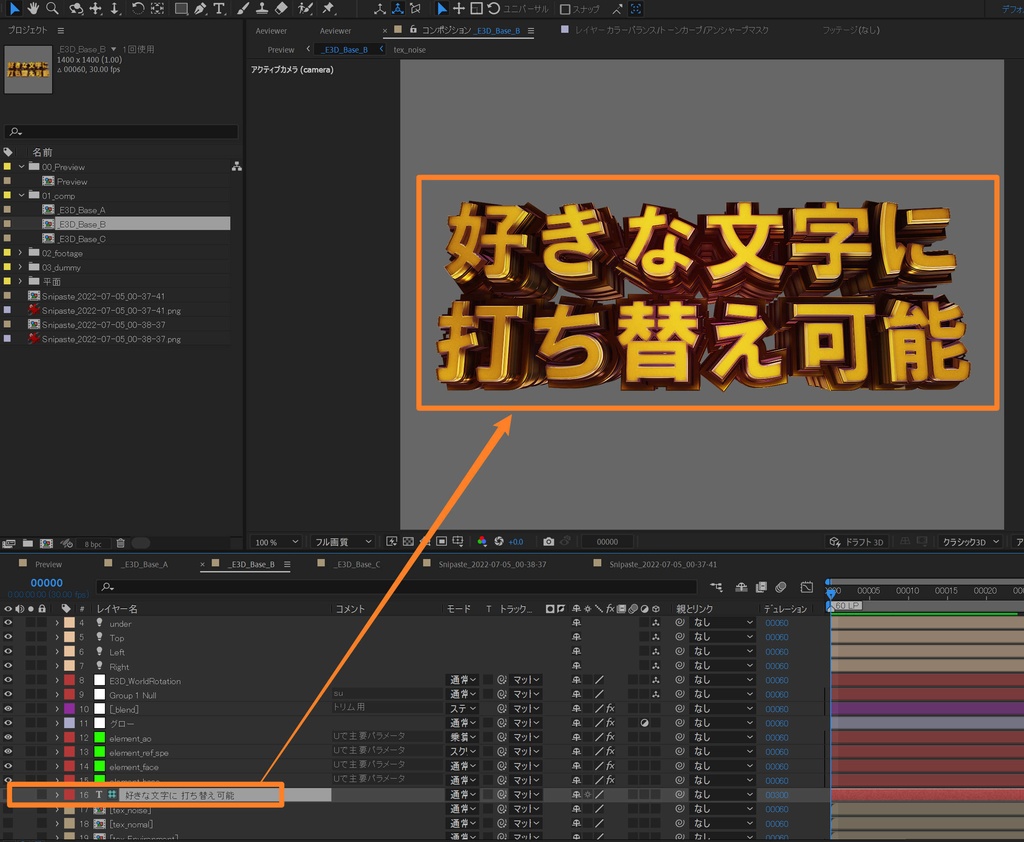The height and width of the screenshot is (842, 1024).
Task: Hide the under layer with its eye toggle
Action: (7, 622)
